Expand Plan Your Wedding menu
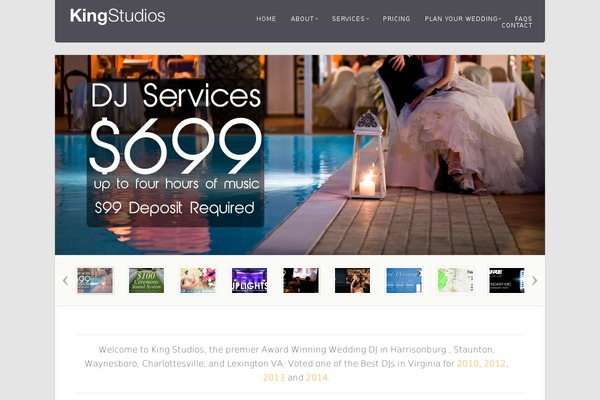This screenshot has width=600, height=400. (462, 19)
